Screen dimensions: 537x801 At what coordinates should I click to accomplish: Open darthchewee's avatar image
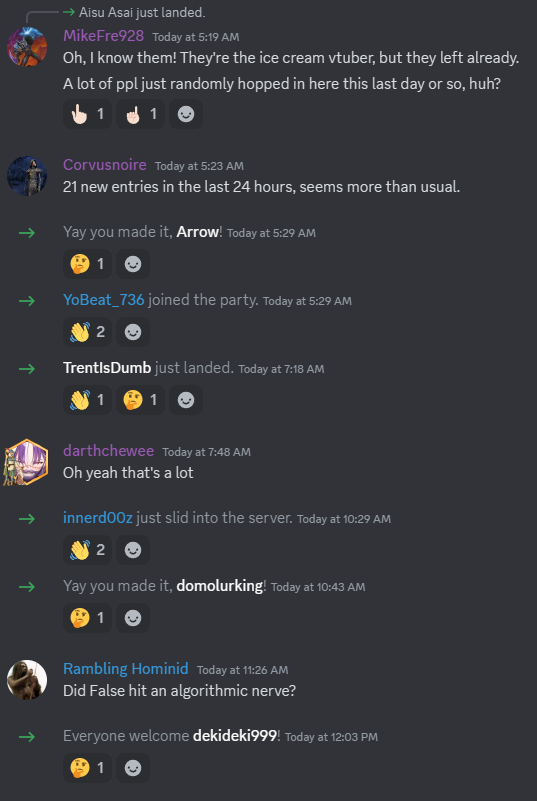[27, 462]
